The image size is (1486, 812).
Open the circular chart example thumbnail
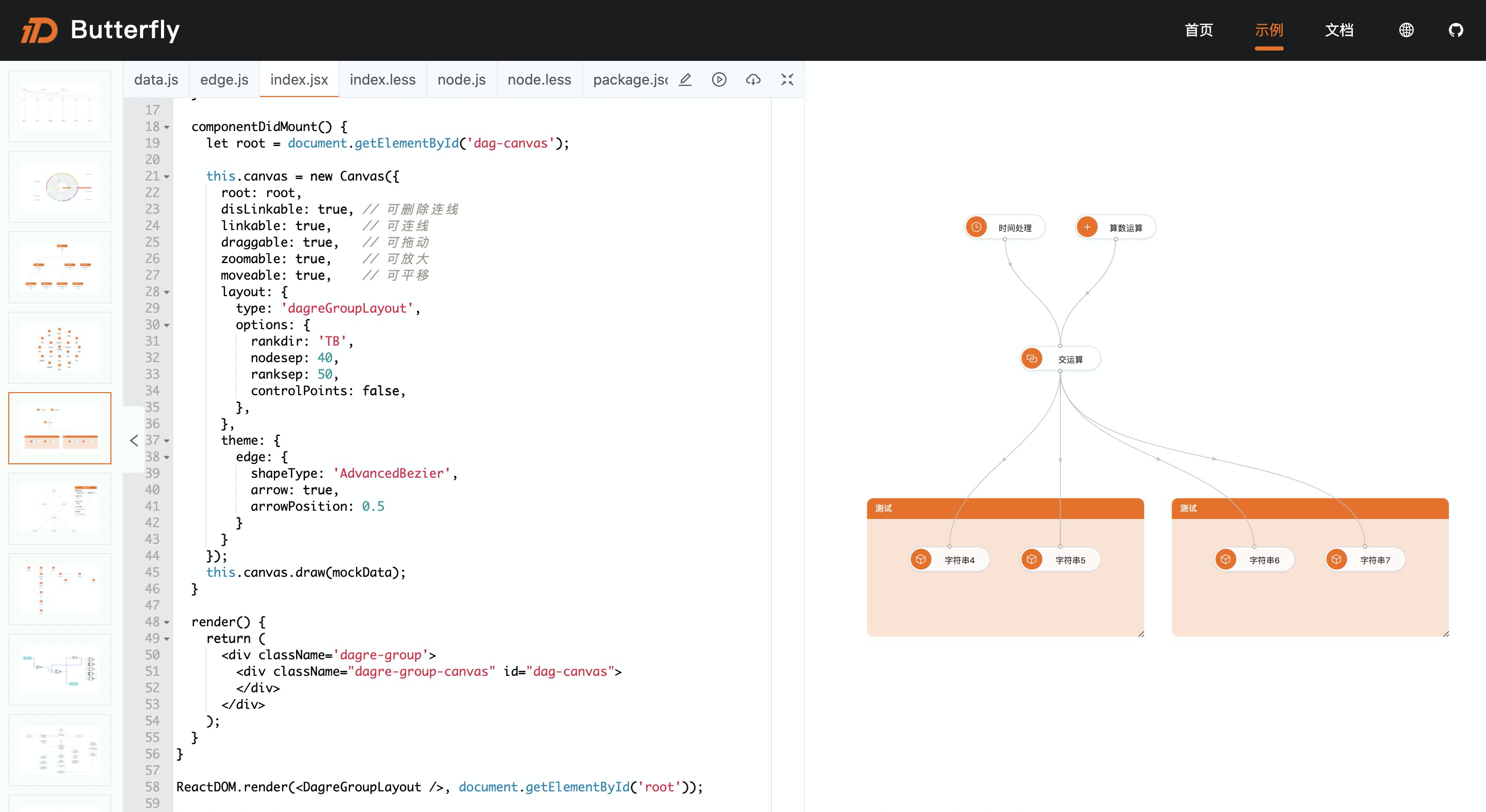tap(60, 187)
